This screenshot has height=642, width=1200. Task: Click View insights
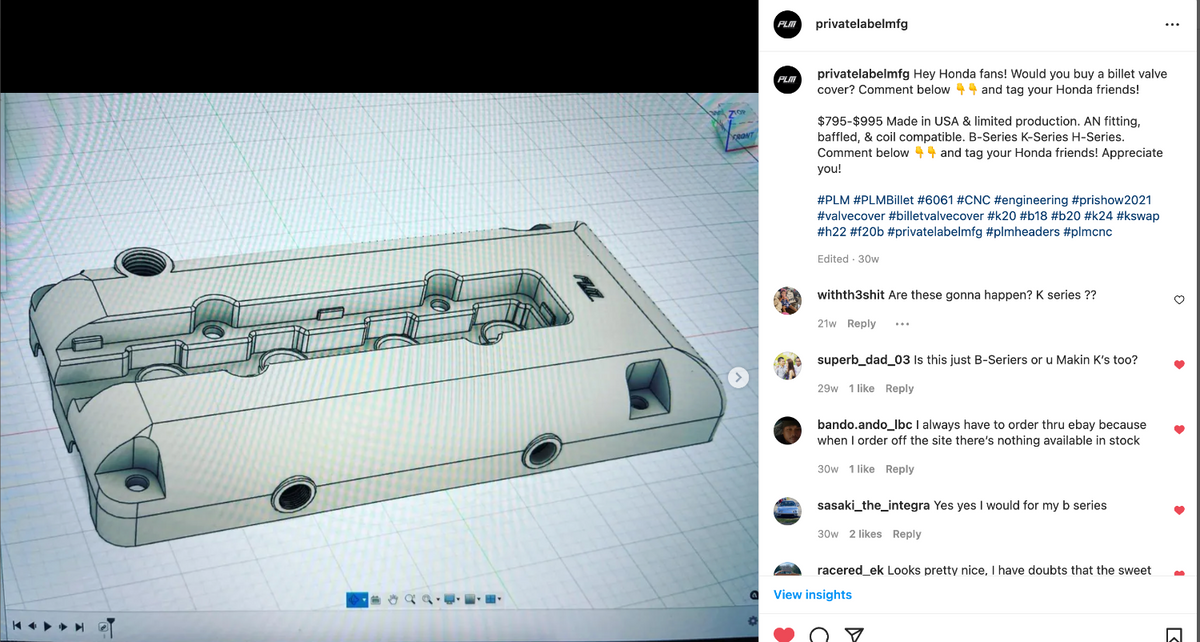click(812, 595)
